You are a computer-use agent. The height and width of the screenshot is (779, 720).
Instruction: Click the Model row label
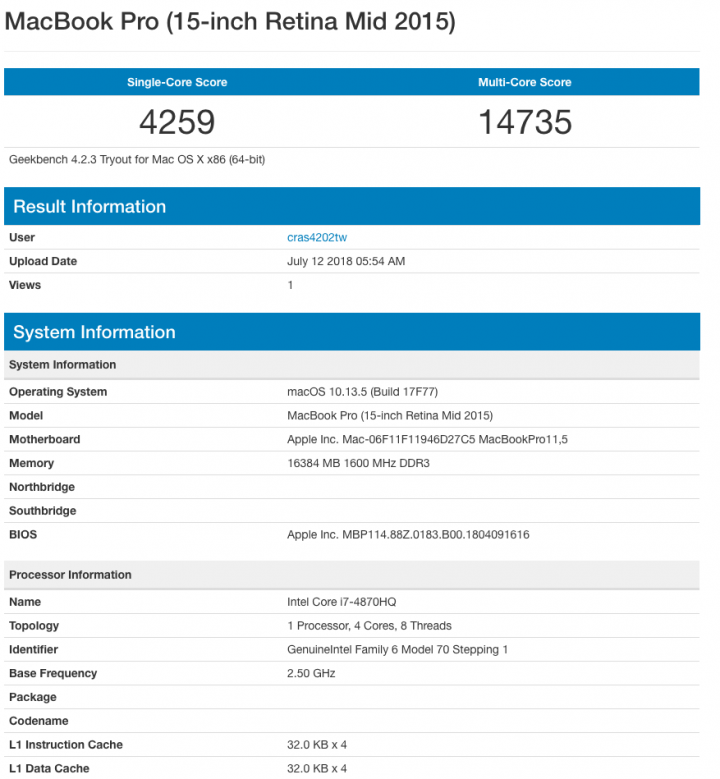(x=26, y=416)
